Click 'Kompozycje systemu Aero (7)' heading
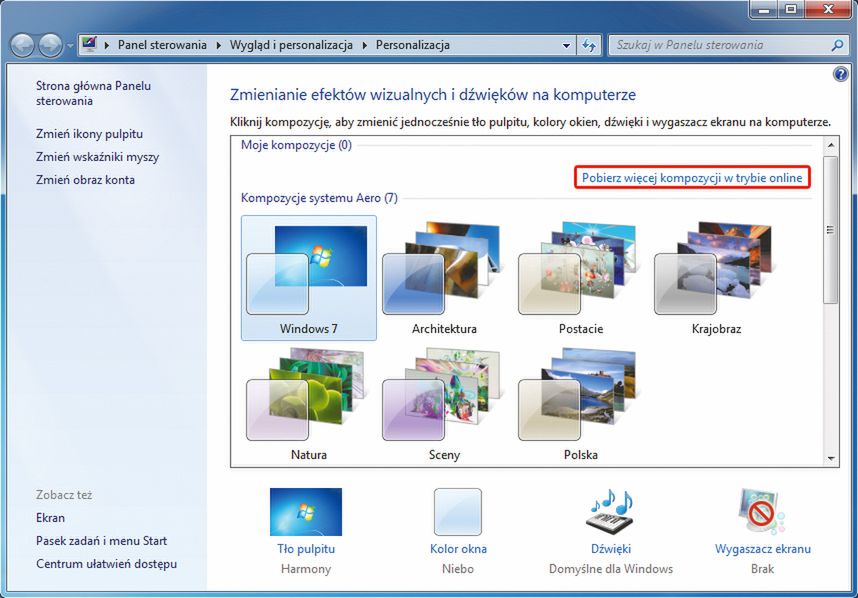Viewport: 858px width, 598px height. pos(319,198)
